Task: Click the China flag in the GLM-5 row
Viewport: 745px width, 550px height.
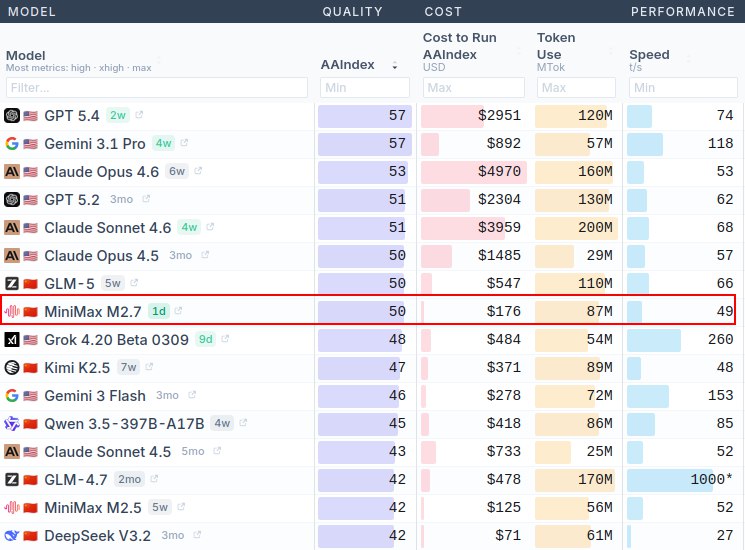Action: [30, 283]
